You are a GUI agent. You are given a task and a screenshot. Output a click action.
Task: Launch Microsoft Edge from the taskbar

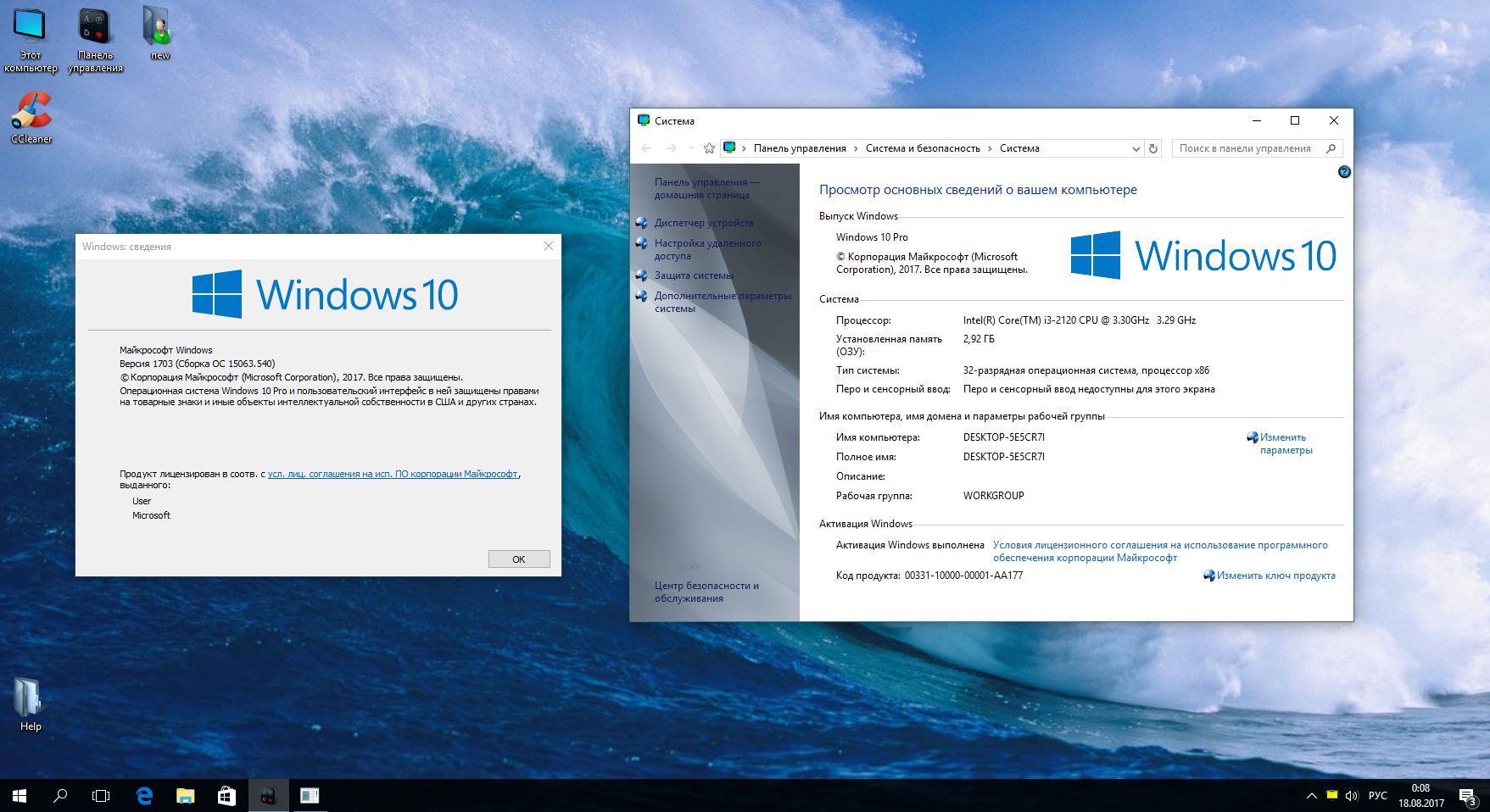click(x=144, y=796)
